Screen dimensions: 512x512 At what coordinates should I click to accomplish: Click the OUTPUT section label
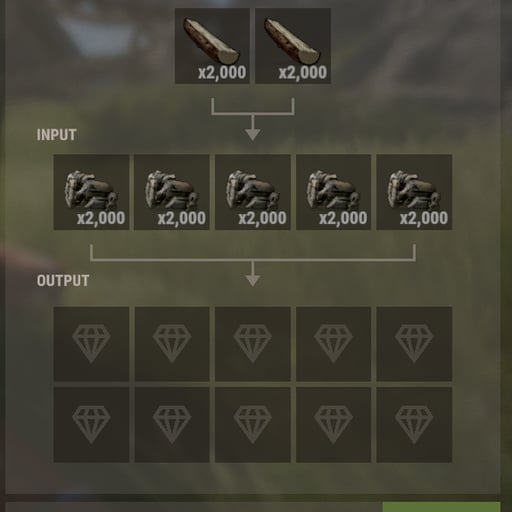(63, 281)
